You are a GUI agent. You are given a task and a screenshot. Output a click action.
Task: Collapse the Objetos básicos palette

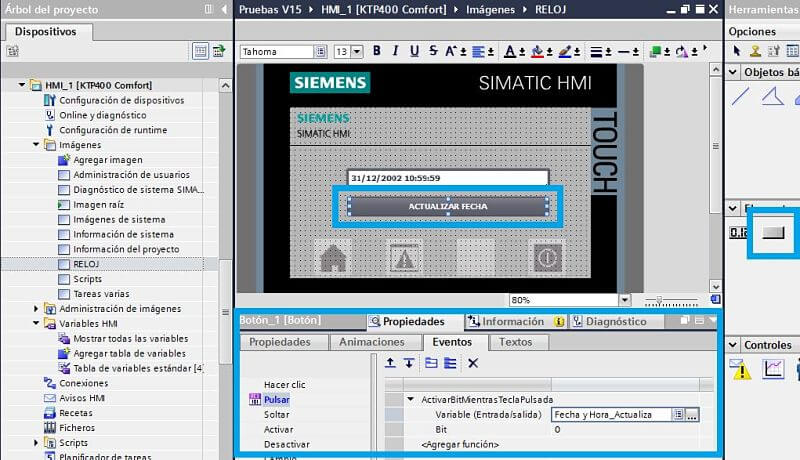(x=733, y=72)
